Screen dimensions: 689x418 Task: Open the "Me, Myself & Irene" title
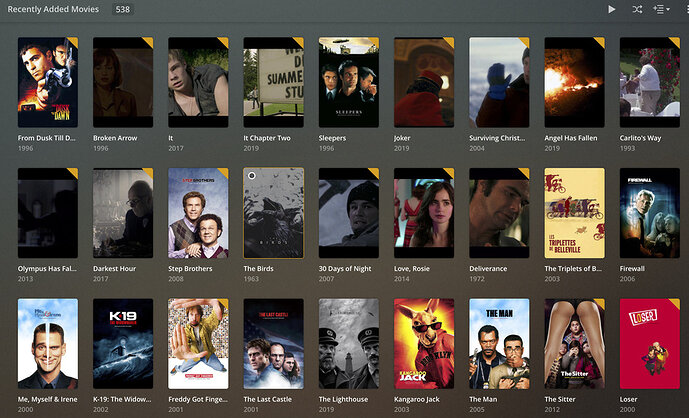point(47,400)
